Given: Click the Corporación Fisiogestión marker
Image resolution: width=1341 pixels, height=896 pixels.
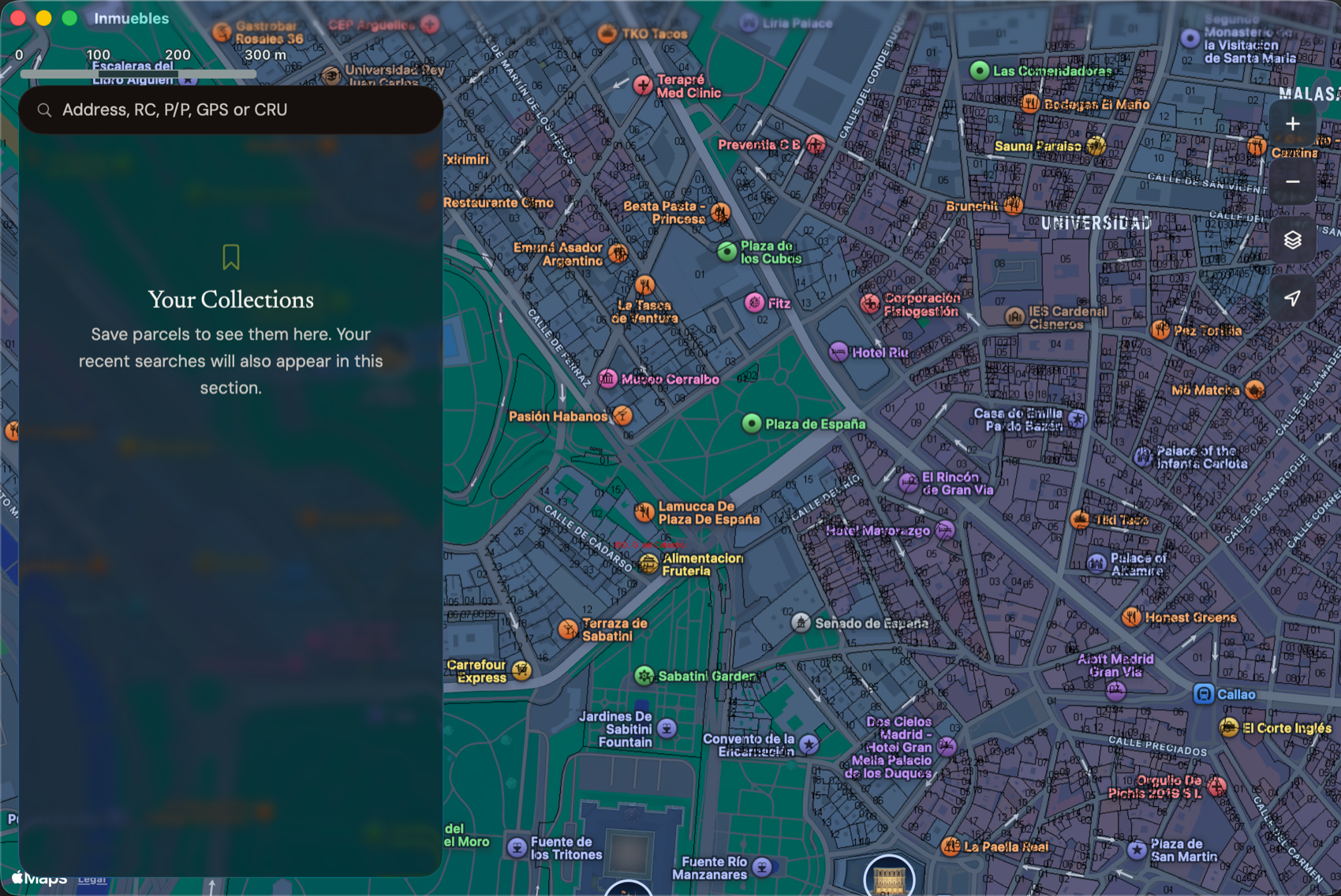Looking at the screenshot, I should 870,304.
